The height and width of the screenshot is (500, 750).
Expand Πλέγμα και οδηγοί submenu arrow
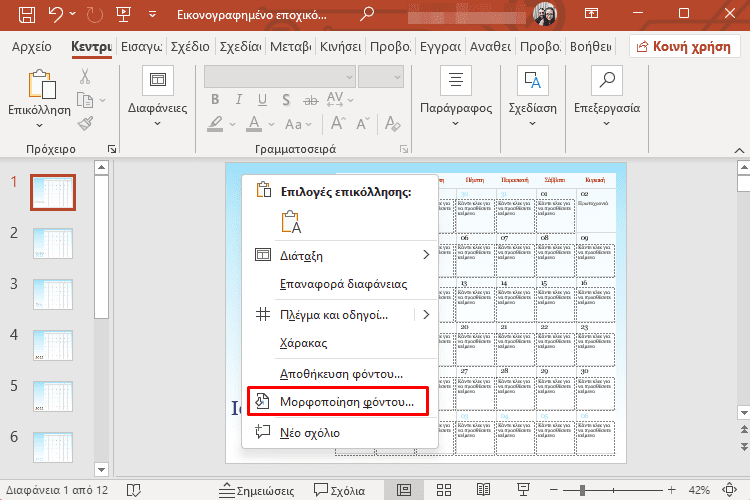[426, 314]
